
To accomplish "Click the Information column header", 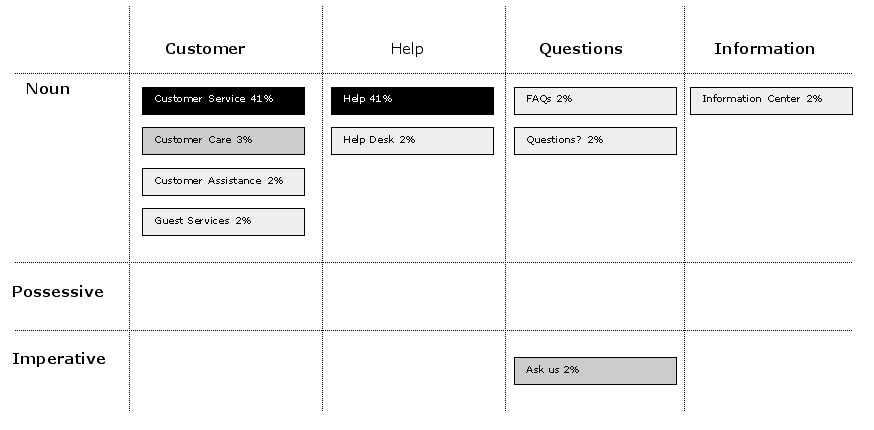I will [765, 49].
